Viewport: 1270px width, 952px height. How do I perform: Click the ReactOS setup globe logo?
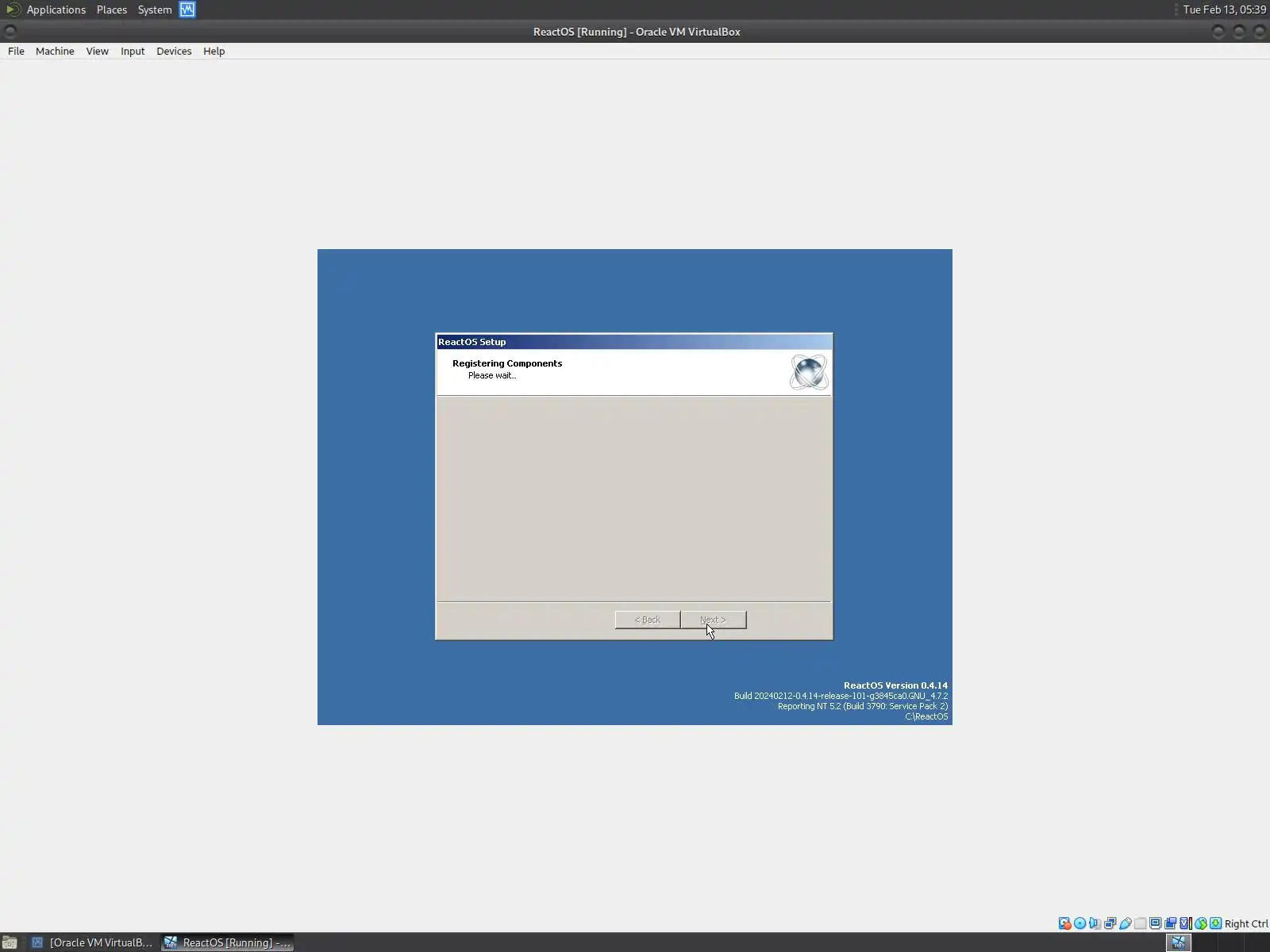(809, 372)
